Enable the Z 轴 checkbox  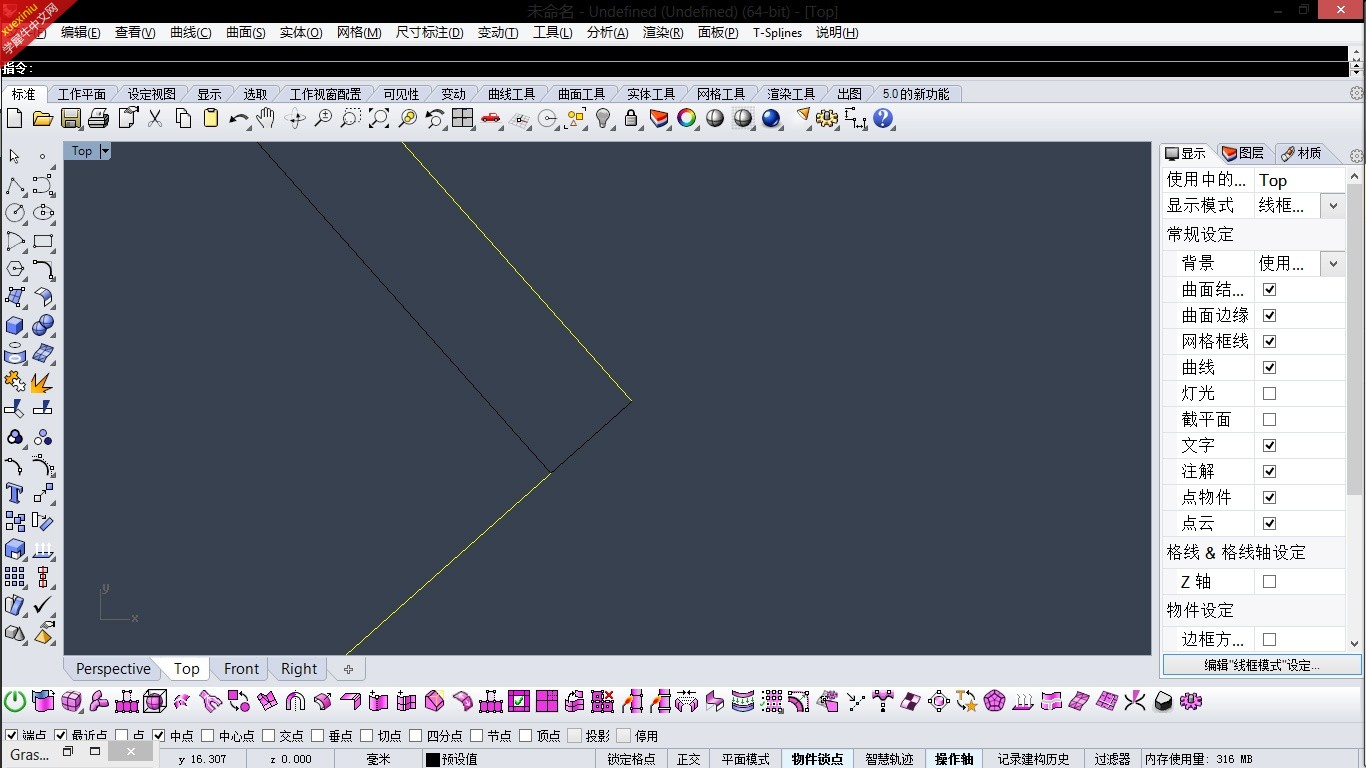1269,581
